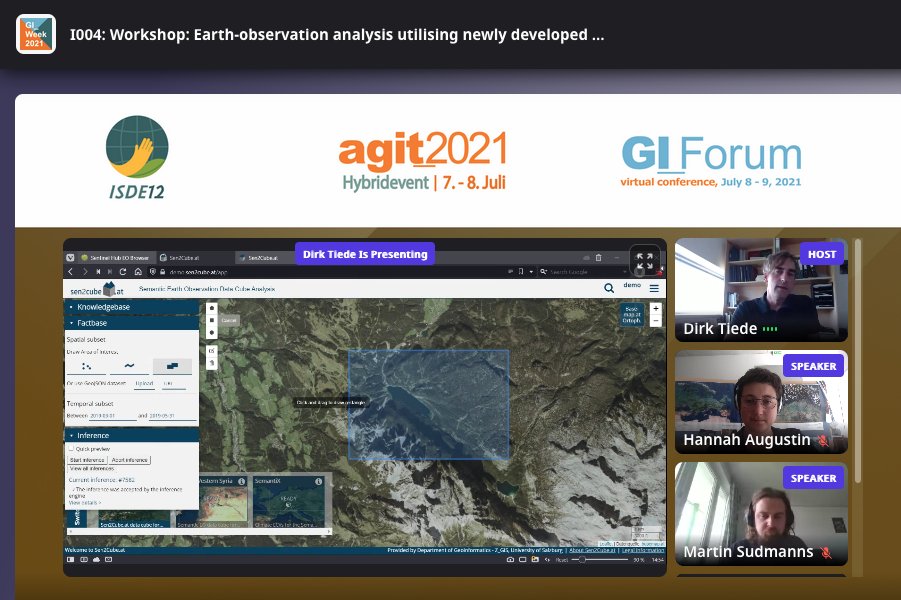Show info for Semantix factbase card
This screenshot has width=901, height=600.
coord(318,482)
